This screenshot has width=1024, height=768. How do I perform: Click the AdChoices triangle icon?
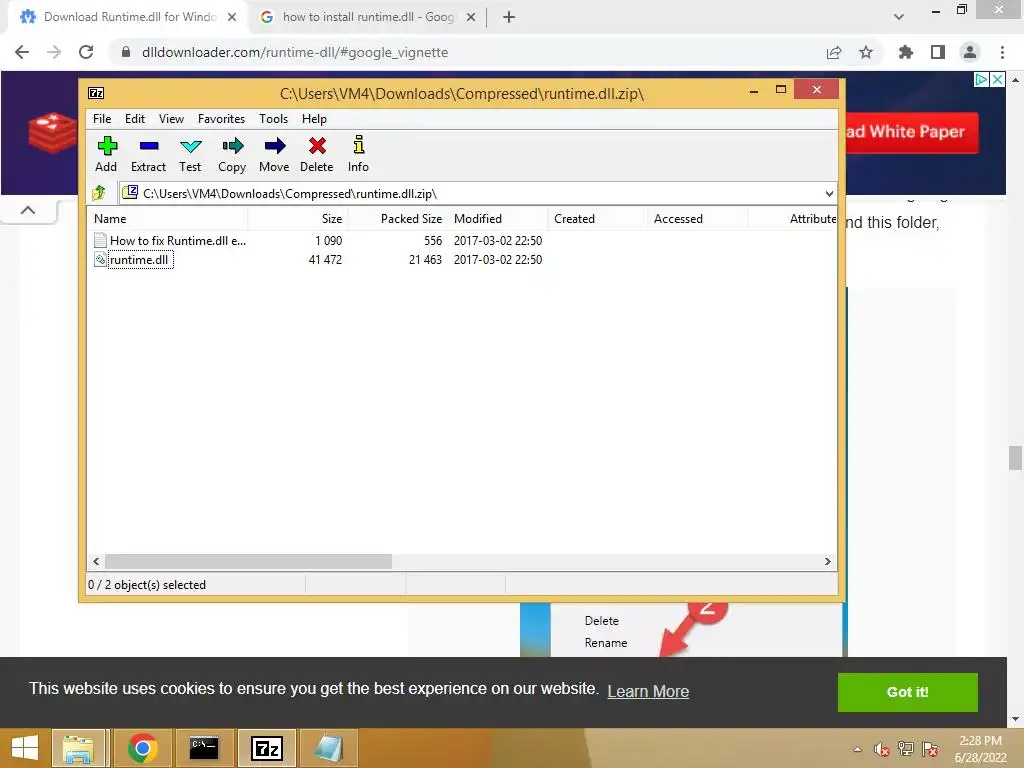(x=981, y=80)
